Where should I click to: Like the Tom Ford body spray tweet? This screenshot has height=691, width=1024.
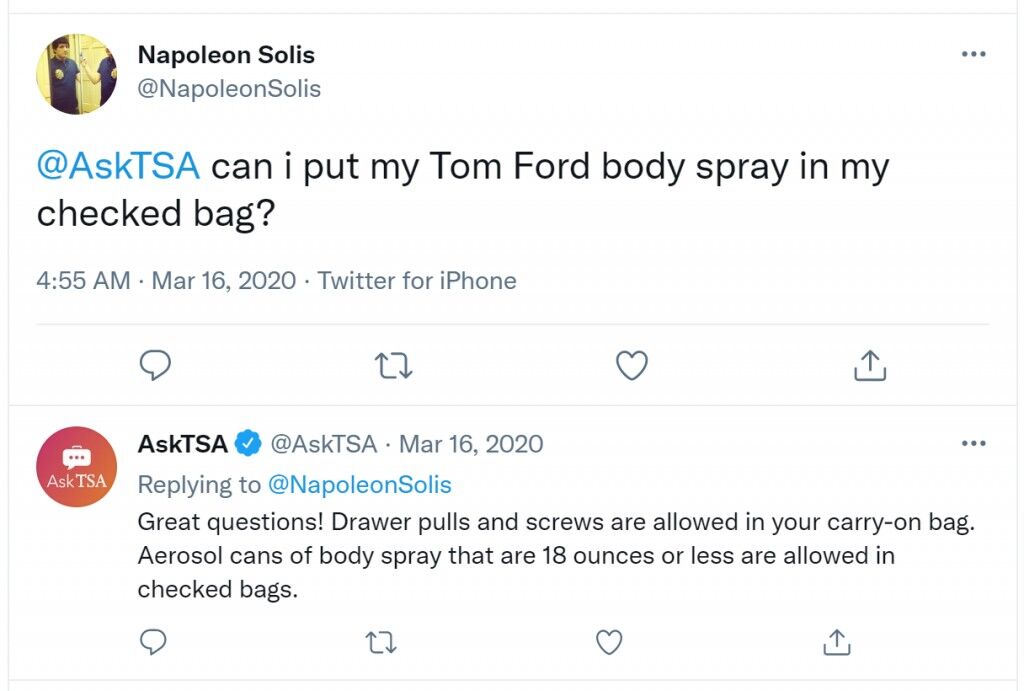(632, 365)
